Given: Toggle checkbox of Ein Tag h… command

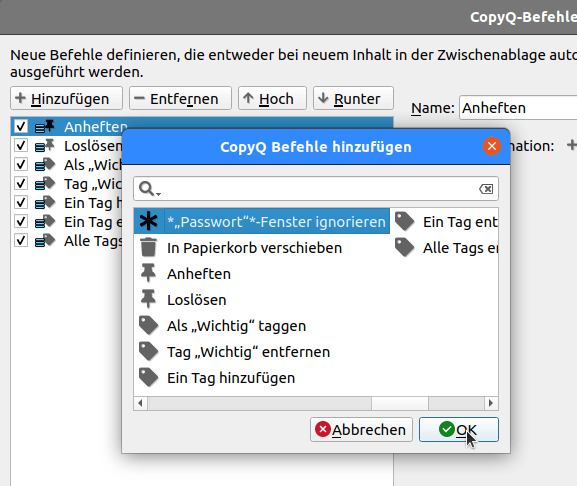Looking at the screenshot, I should pos(21,202).
